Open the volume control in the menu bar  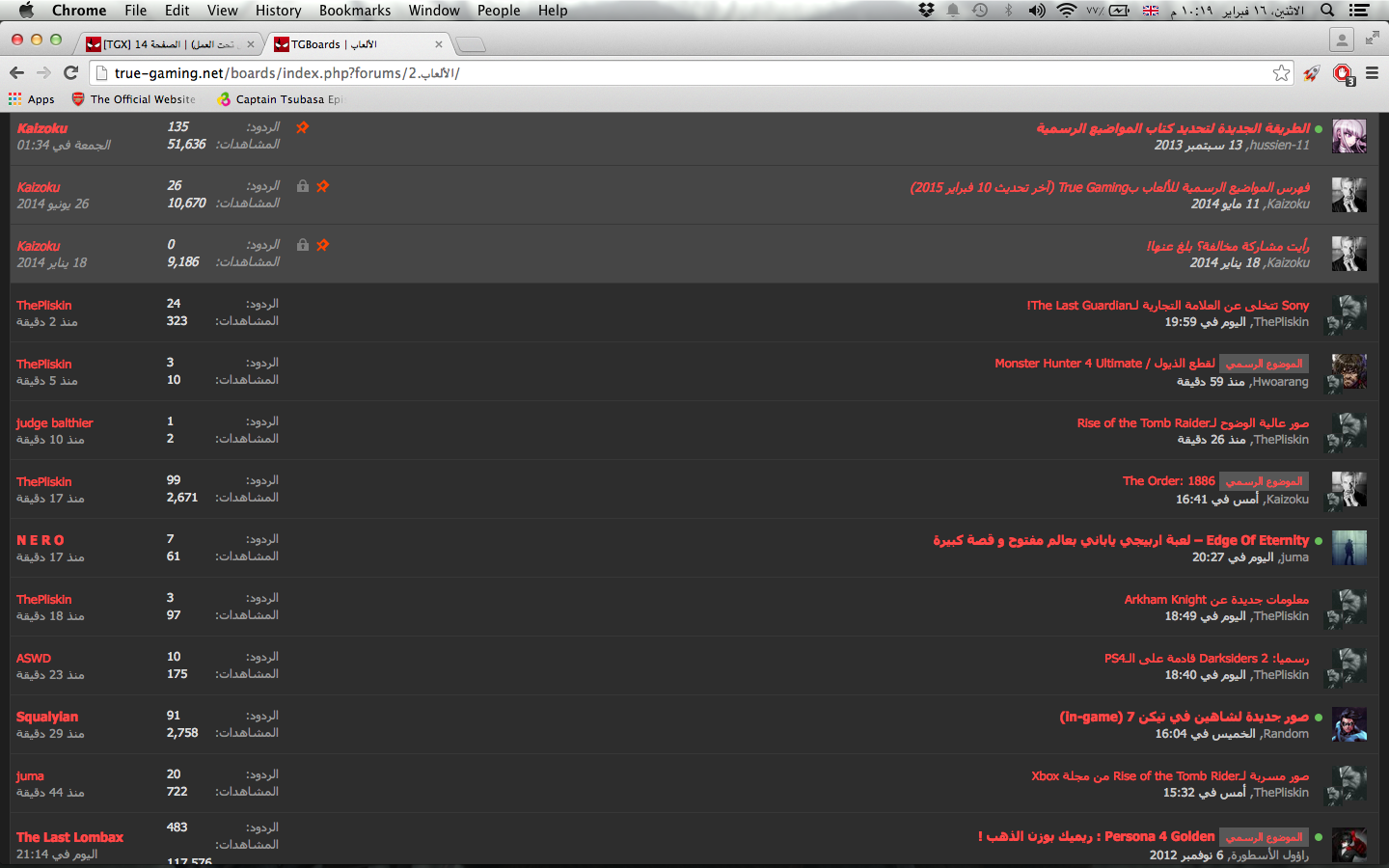[x=1037, y=11]
